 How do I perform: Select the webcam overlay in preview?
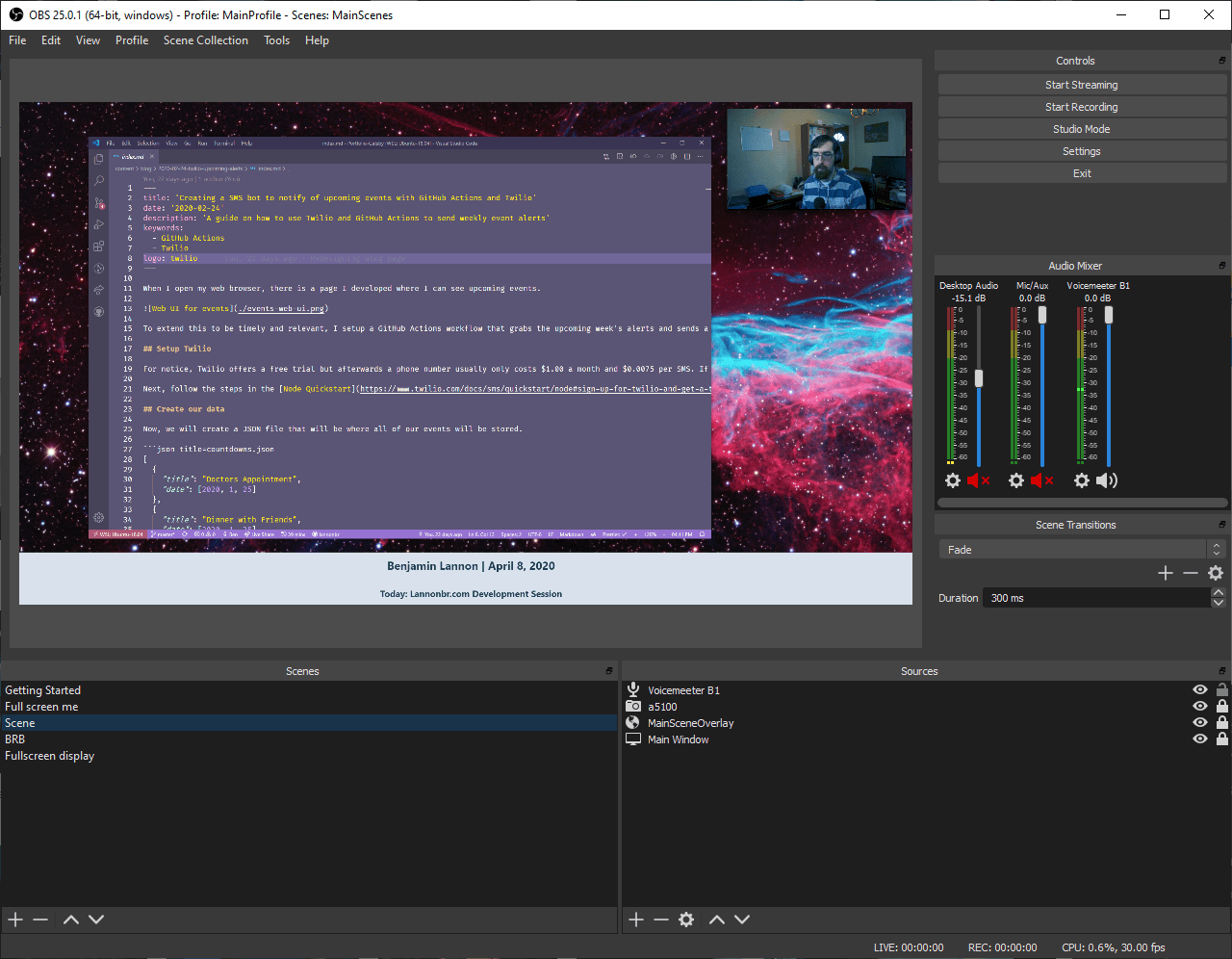816,159
